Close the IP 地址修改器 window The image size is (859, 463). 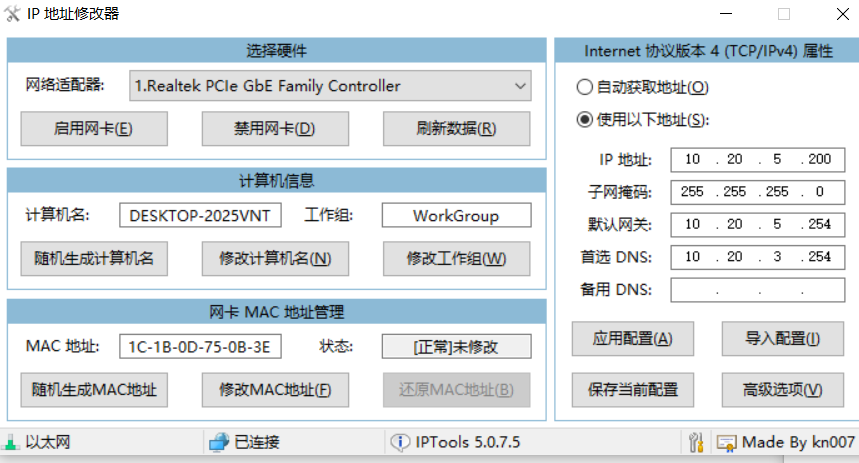click(843, 14)
